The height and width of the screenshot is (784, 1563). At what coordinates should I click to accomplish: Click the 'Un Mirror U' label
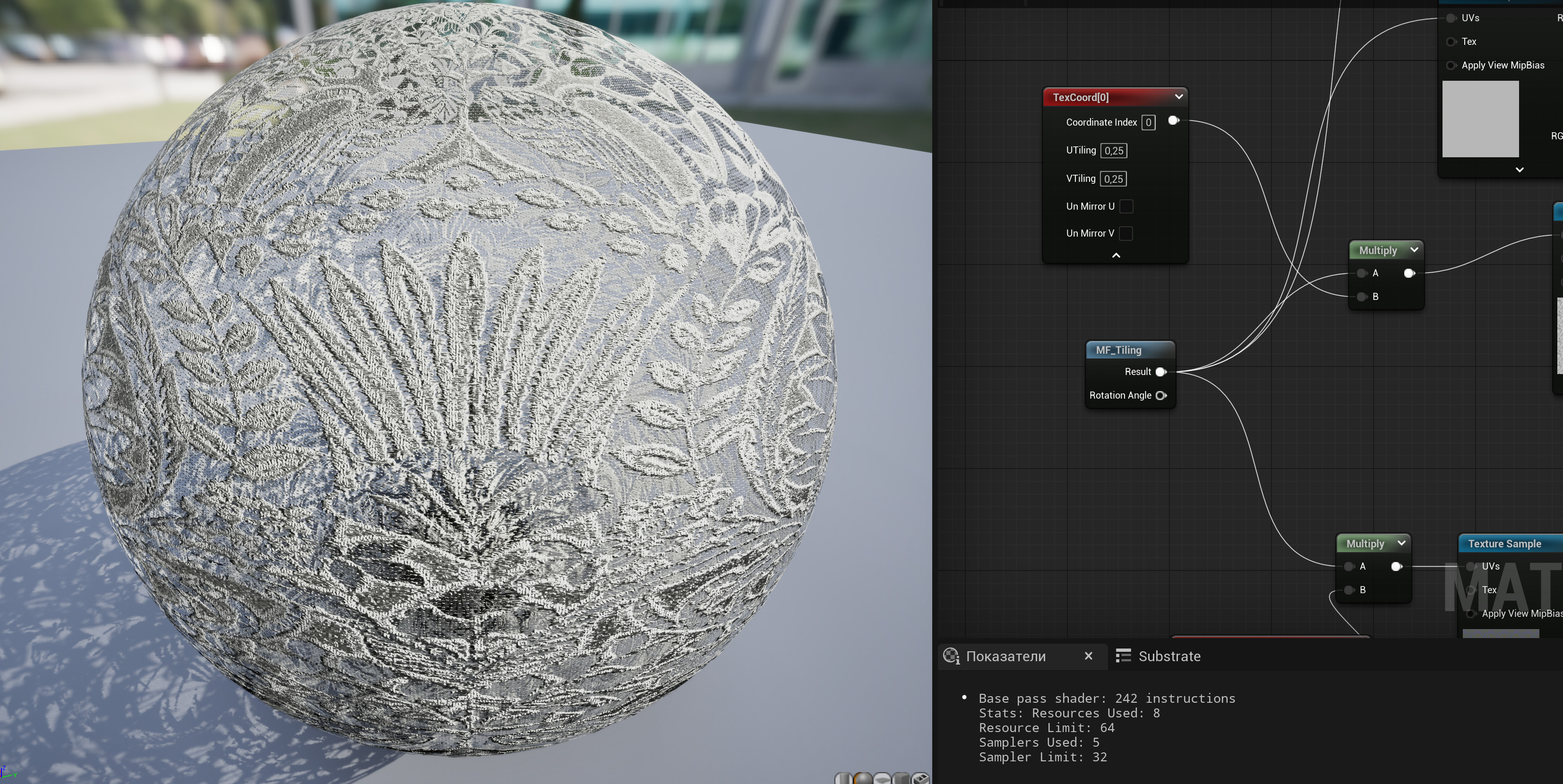pos(1090,206)
